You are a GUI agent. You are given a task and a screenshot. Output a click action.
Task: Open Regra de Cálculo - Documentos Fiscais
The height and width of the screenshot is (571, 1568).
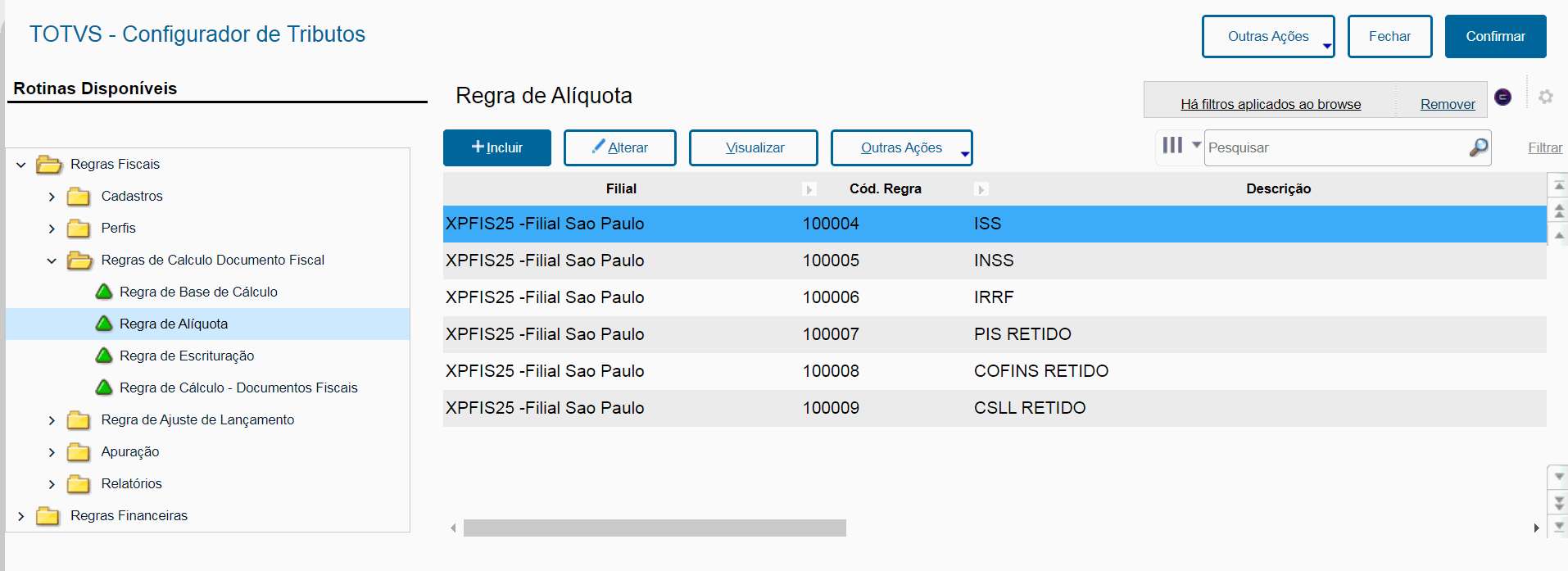pos(238,387)
